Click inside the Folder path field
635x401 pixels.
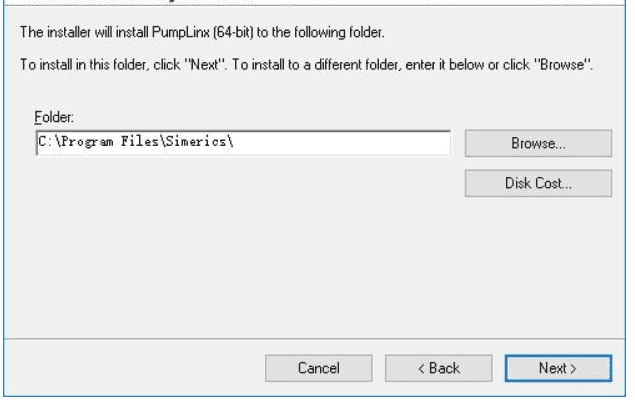[243, 143]
